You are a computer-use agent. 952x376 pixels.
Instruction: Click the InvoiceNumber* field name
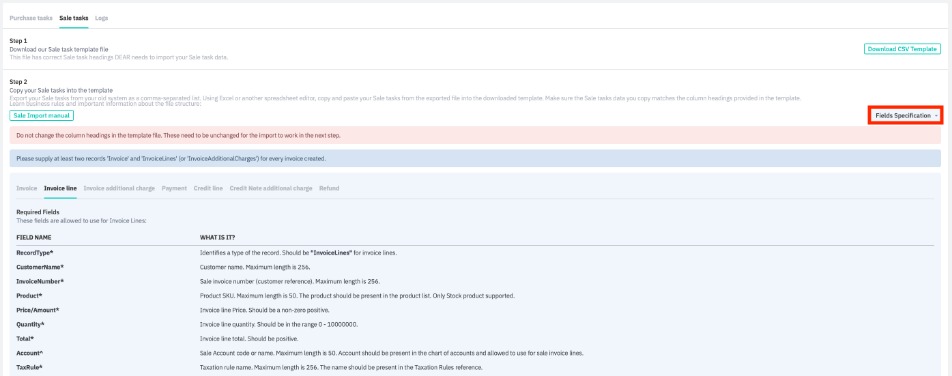(40, 281)
